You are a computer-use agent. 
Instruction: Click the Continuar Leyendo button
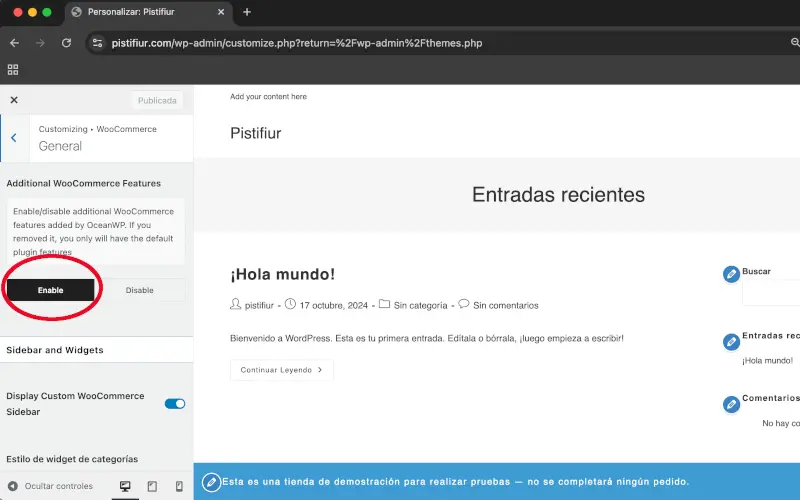[x=282, y=370]
